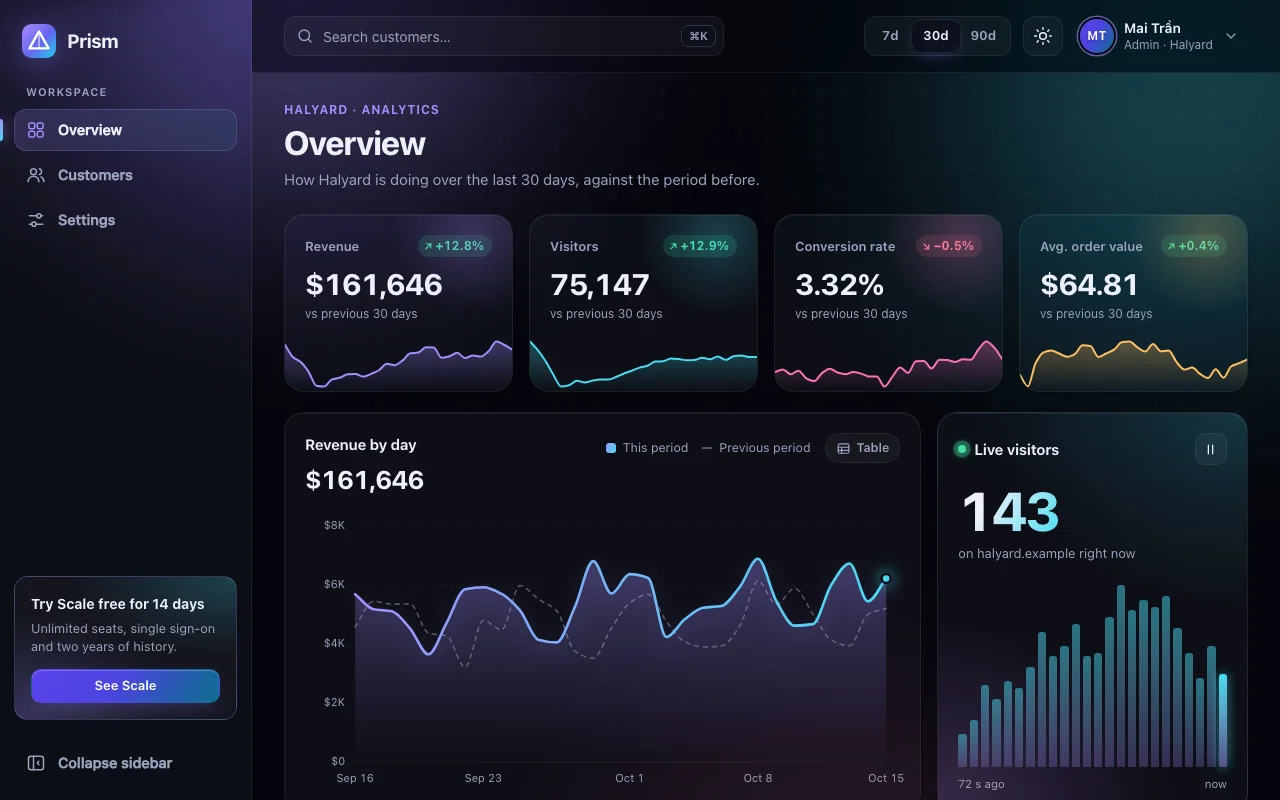This screenshot has width=1280, height=800.
Task: Click the 143 live visitors count
Action: click(x=1010, y=512)
